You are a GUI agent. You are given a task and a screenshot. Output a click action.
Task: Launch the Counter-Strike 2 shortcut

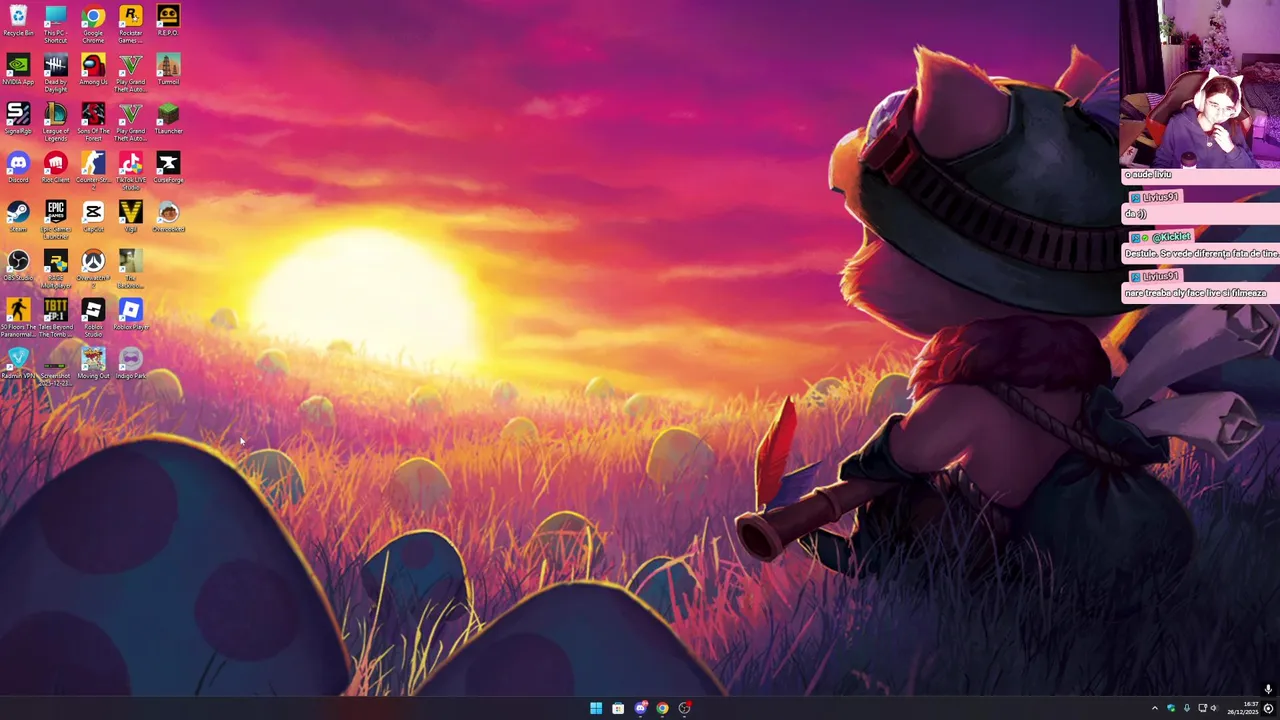93,171
